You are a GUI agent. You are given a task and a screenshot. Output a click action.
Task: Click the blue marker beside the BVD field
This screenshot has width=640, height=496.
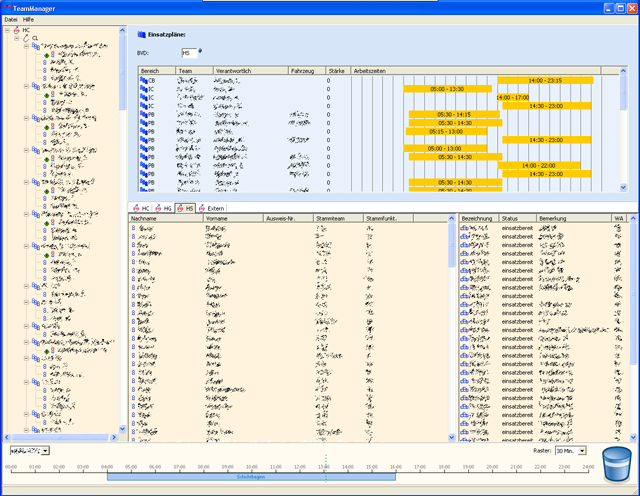tap(200, 51)
